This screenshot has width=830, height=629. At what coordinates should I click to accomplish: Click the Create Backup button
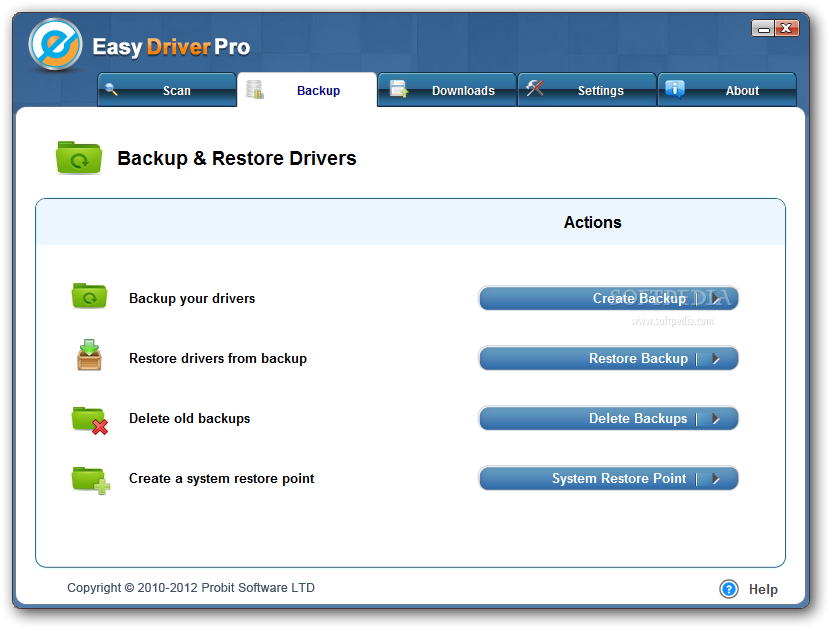pos(608,298)
